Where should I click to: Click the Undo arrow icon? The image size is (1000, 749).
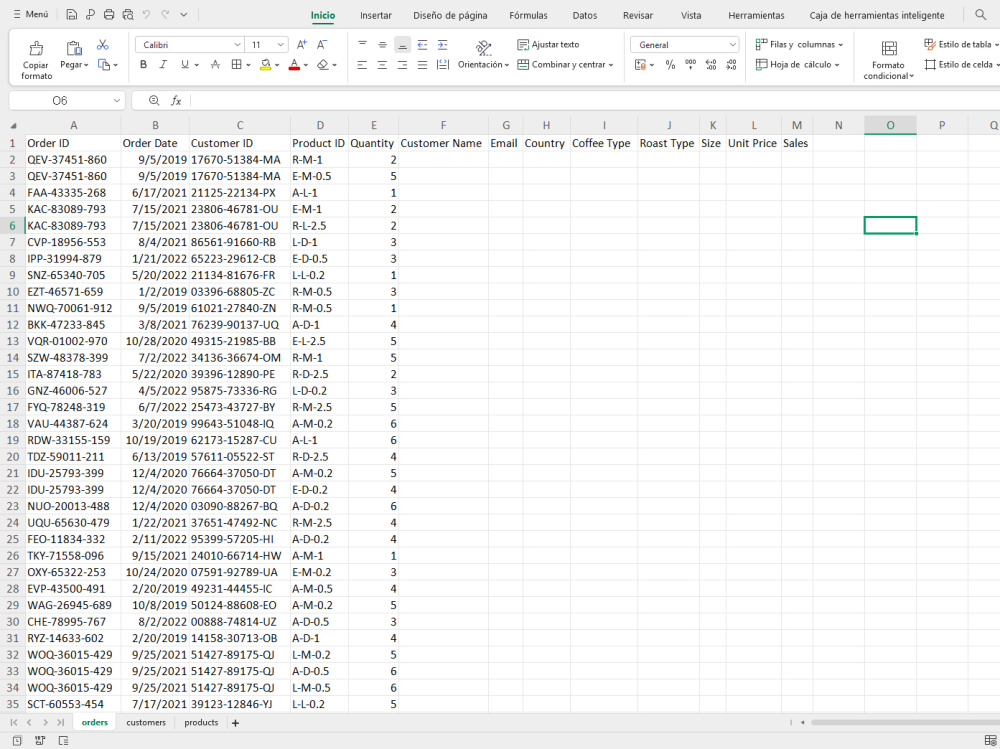pos(147,15)
